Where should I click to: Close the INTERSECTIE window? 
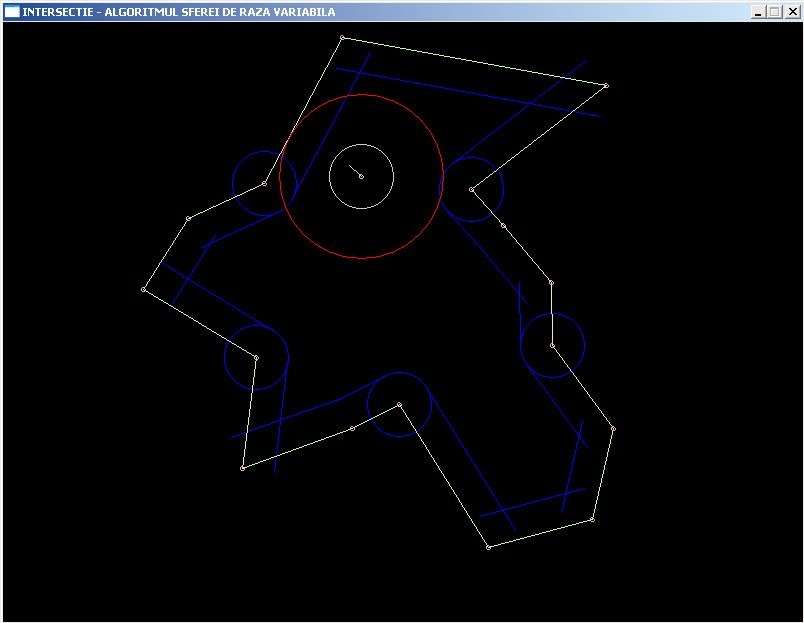point(792,12)
